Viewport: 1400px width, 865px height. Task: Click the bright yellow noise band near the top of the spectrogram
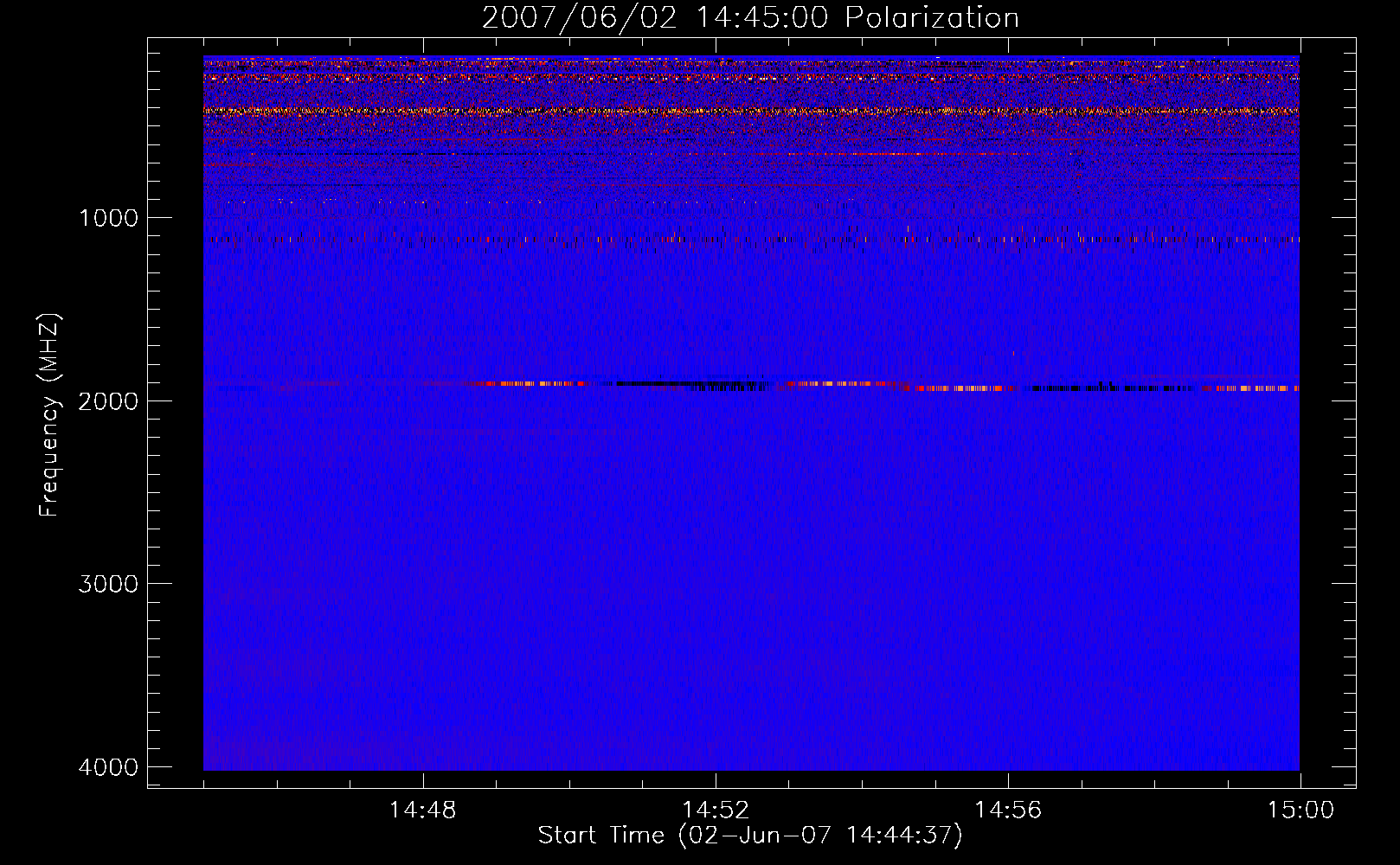pos(751,111)
